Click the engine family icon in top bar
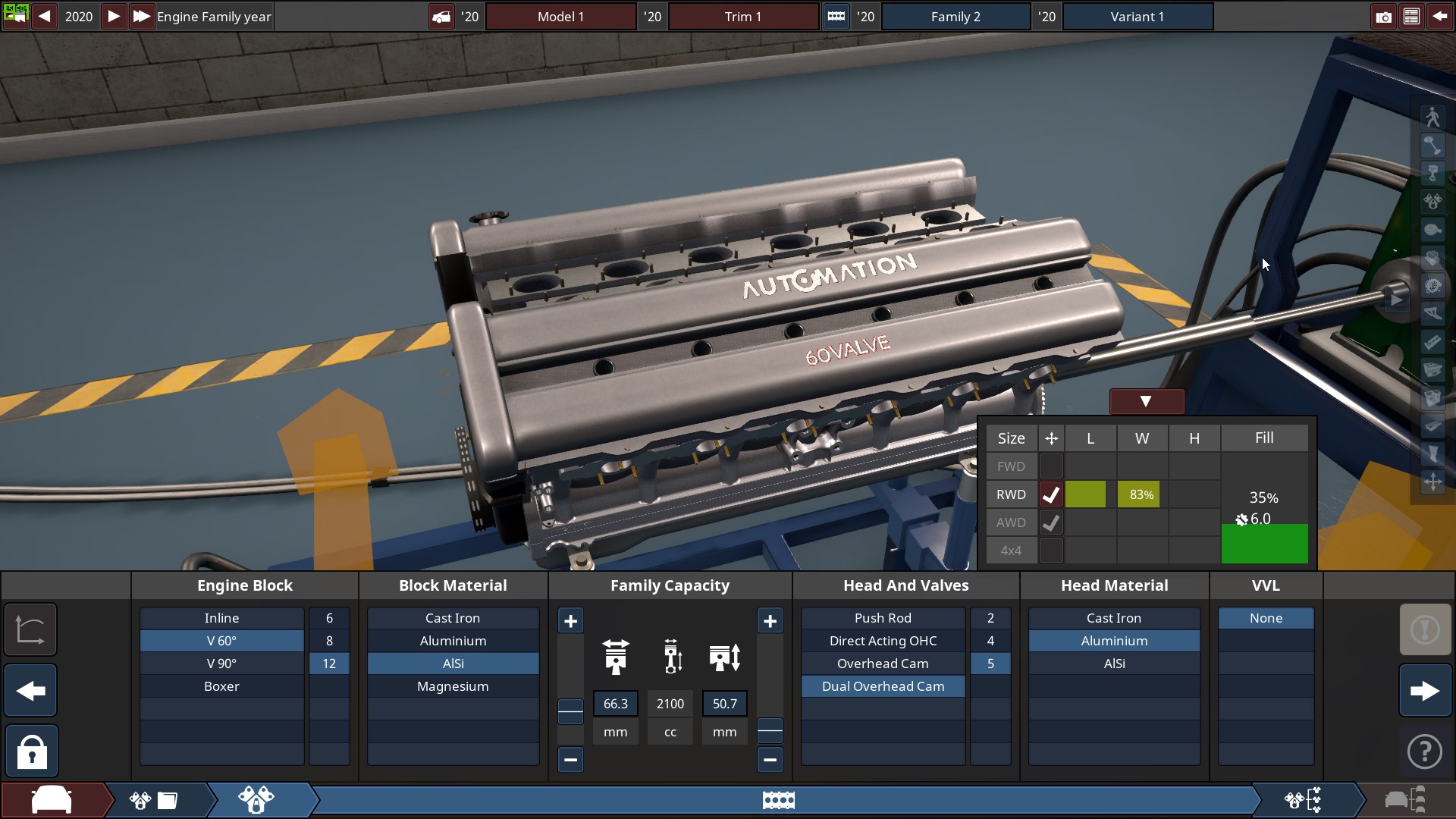Screen dimensions: 1456x819 point(836,17)
